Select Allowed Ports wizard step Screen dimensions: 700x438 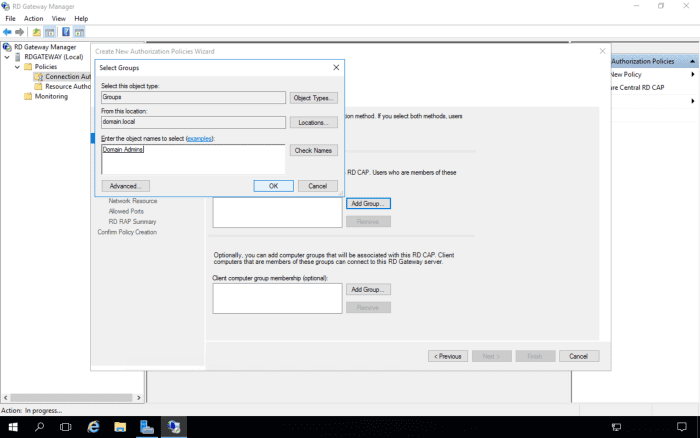(x=126, y=211)
